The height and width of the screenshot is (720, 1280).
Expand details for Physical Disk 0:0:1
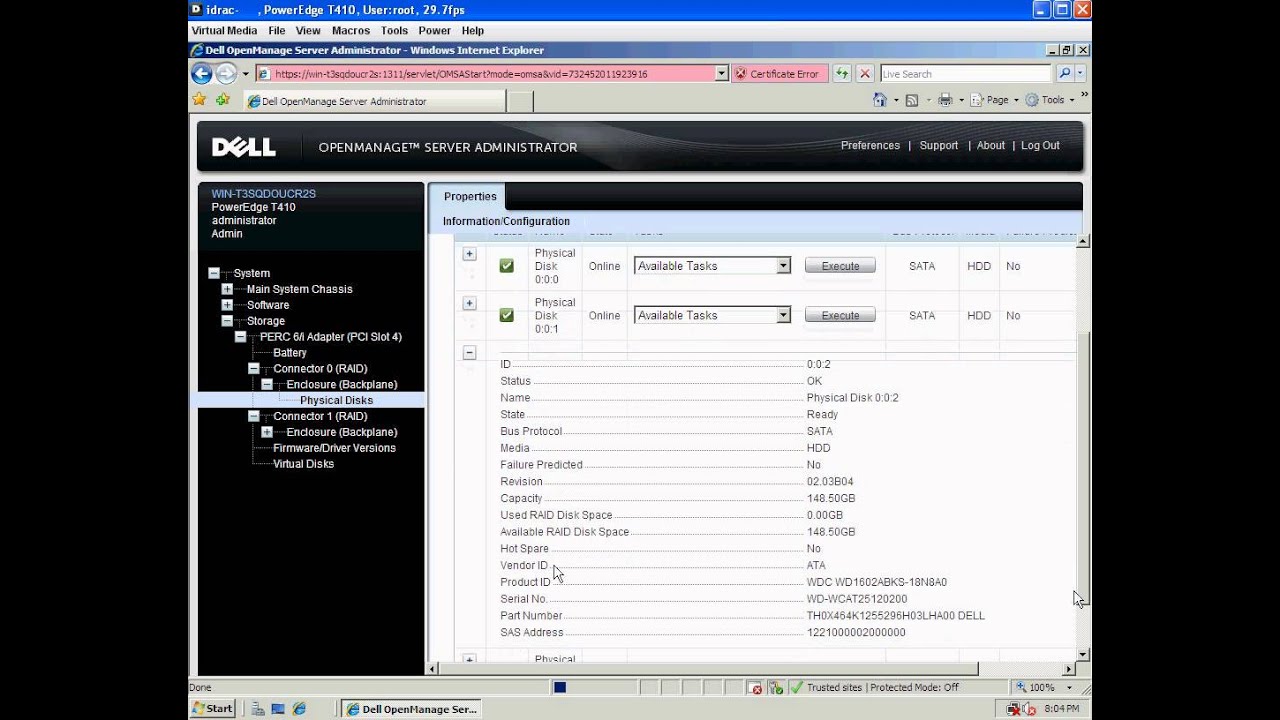pyautogui.click(x=469, y=303)
